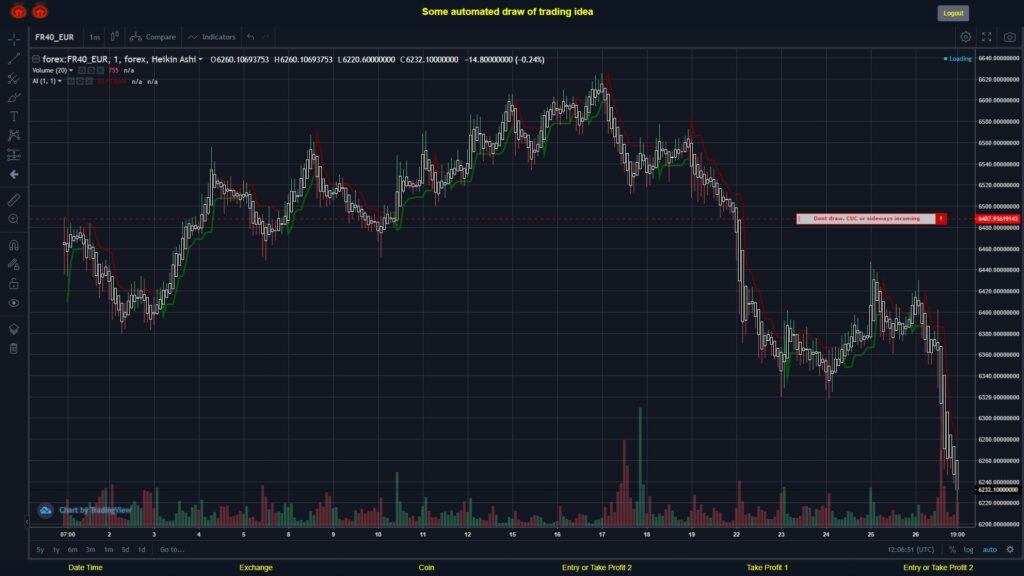Click the back arrow icon in left toolbar

(x=14, y=174)
